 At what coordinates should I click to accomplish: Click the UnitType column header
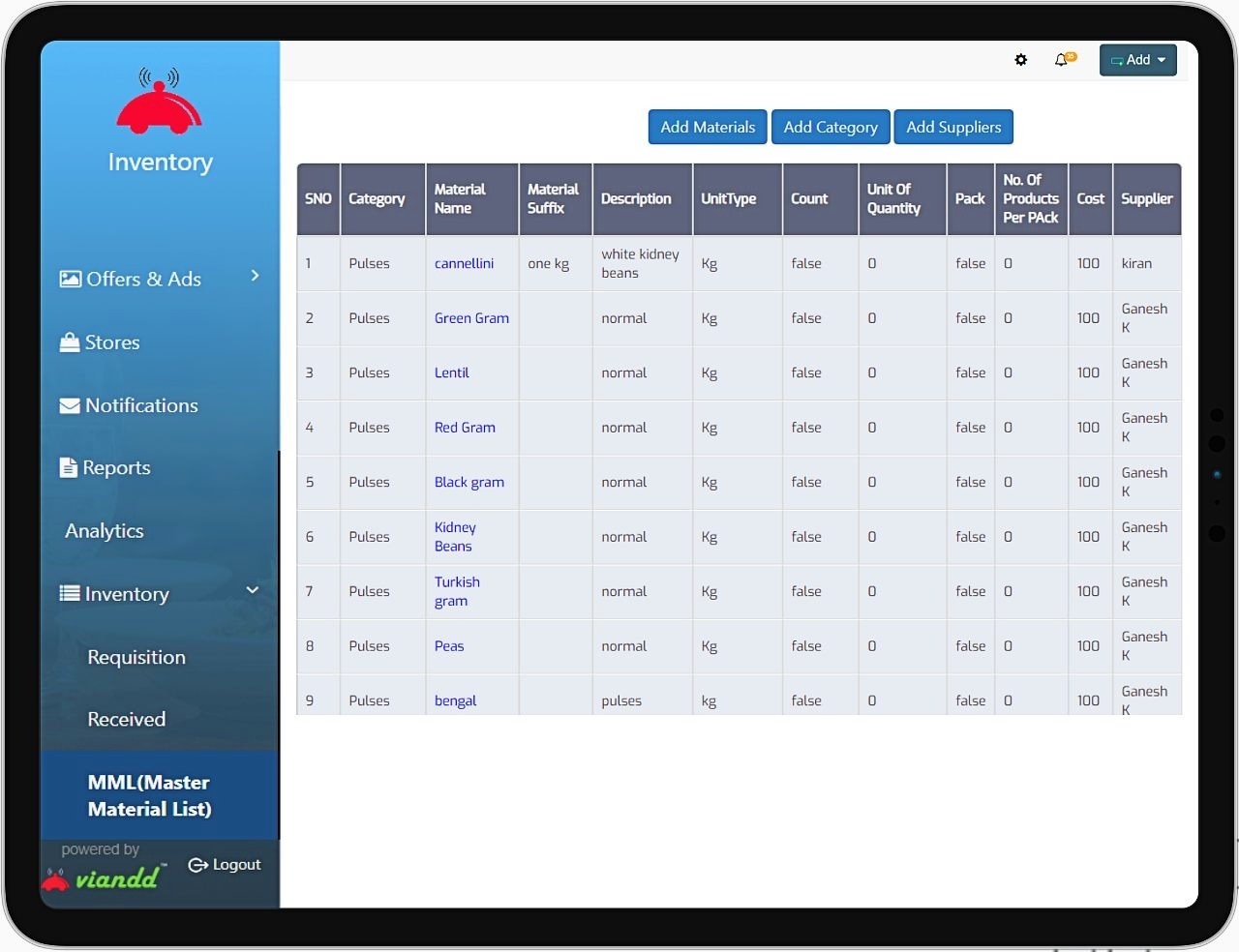[x=738, y=198]
